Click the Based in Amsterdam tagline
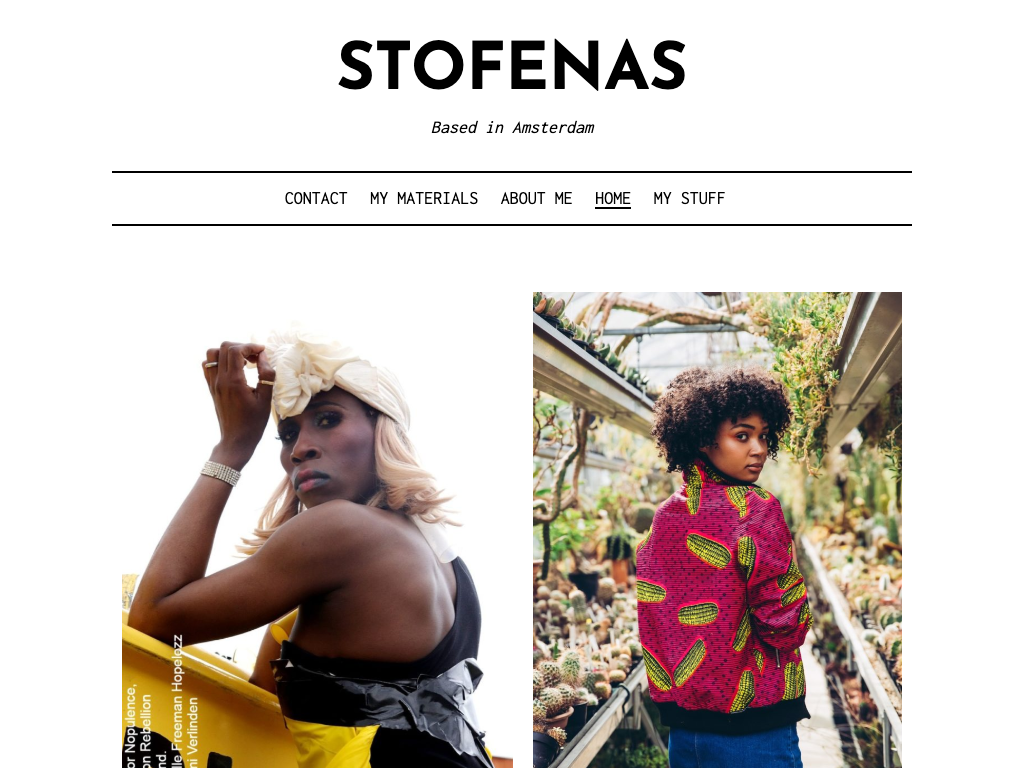 pos(512,127)
